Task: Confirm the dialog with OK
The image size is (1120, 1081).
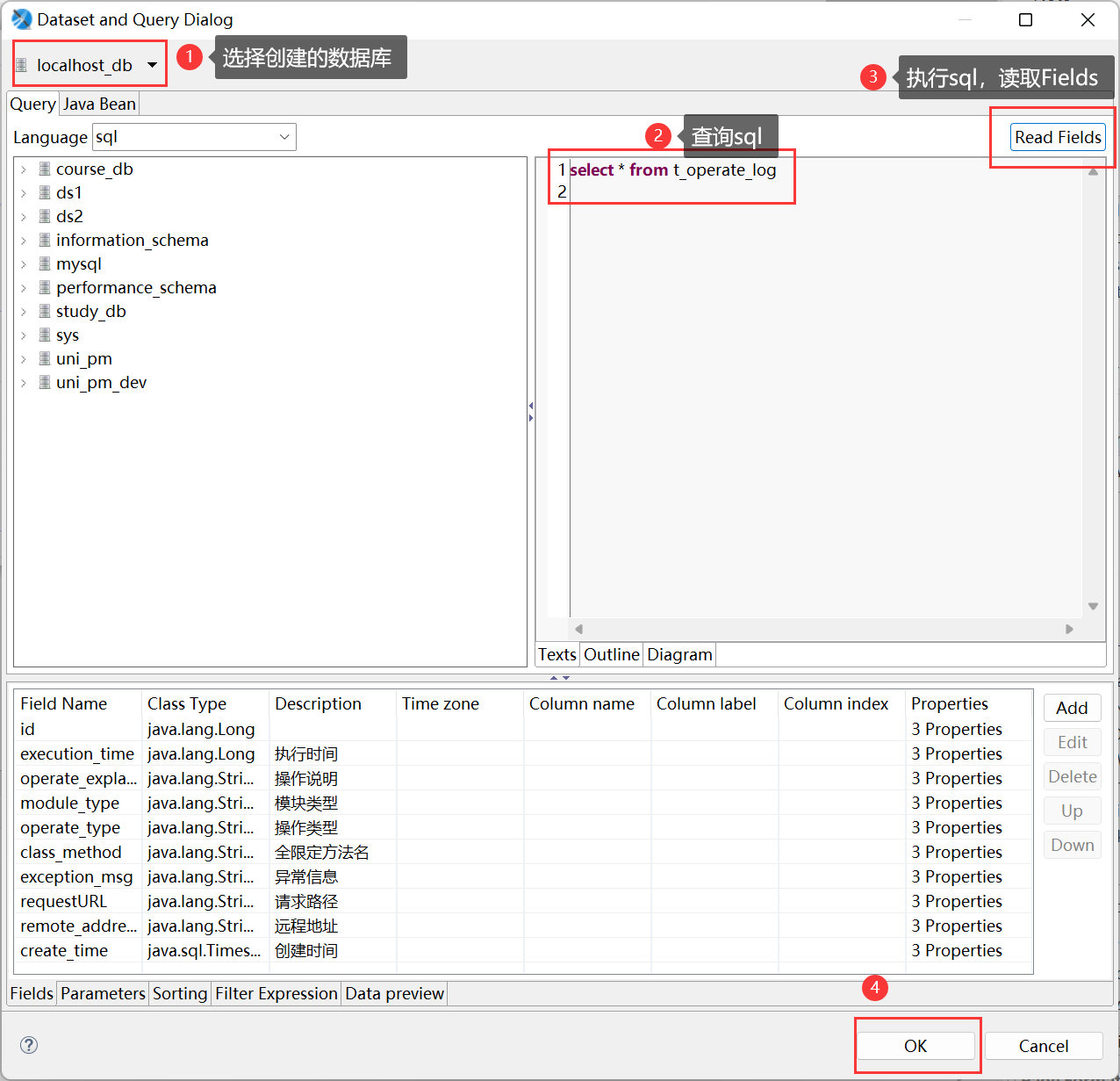Action: [x=915, y=1046]
